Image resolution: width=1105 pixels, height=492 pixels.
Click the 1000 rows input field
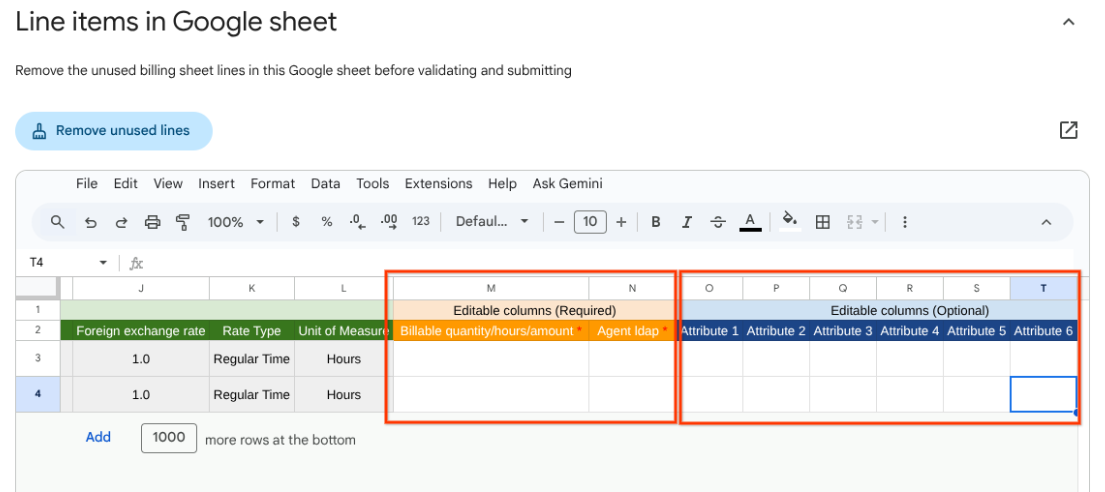coord(169,438)
